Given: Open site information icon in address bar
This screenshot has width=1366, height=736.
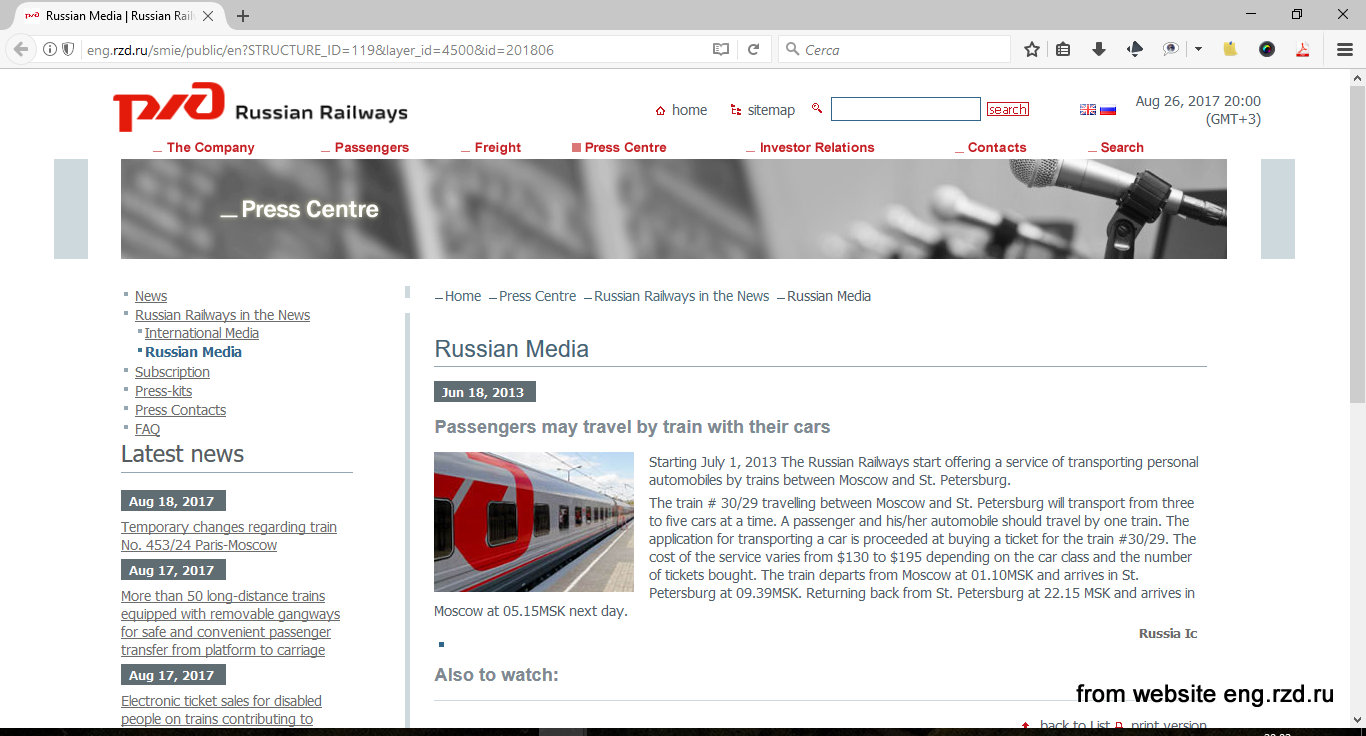Looking at the screenshot, I should pos(50,49).
